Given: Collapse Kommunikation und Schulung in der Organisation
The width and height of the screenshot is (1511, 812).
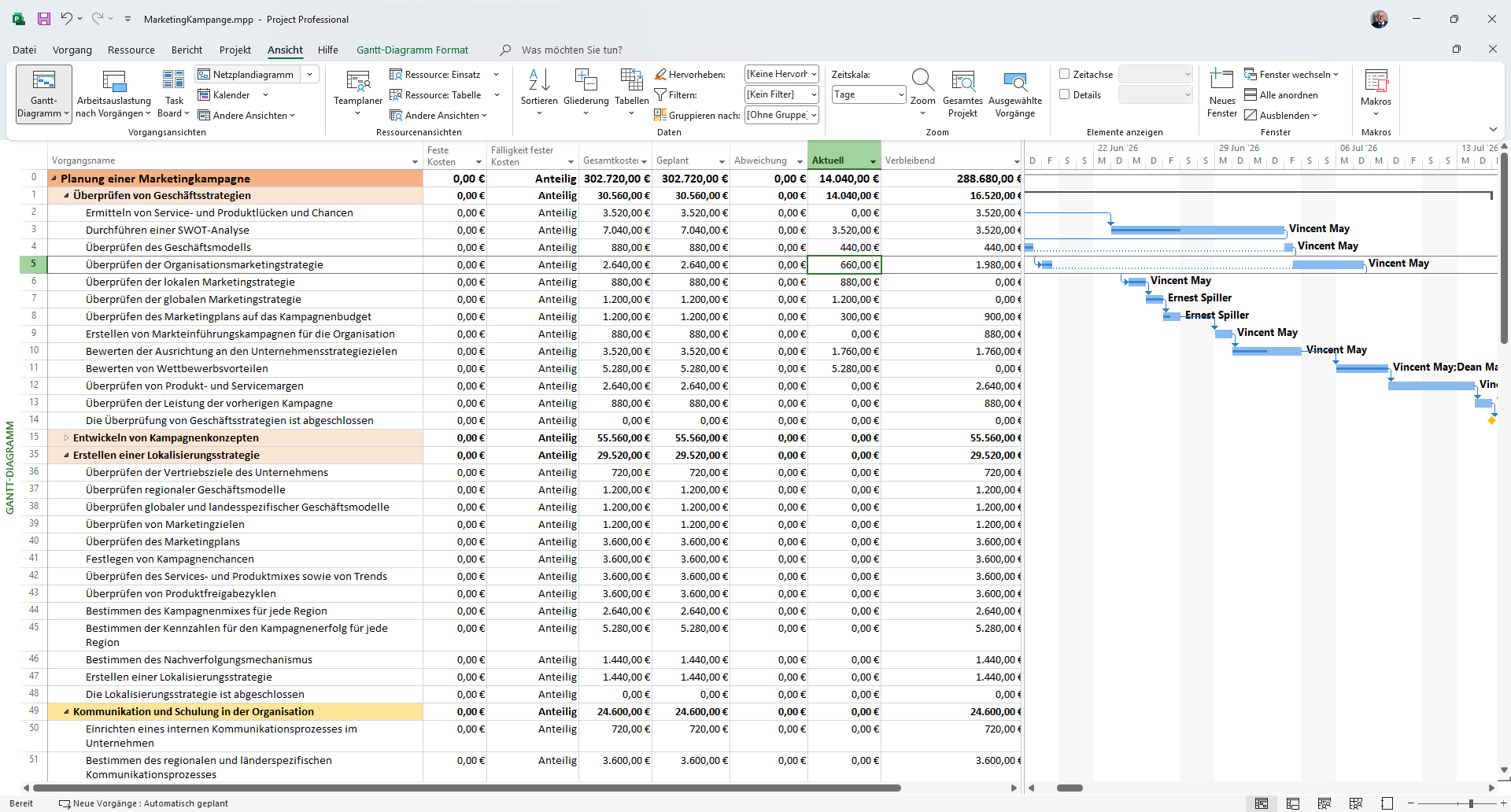Looking at the screenshot, I should 66,712.
